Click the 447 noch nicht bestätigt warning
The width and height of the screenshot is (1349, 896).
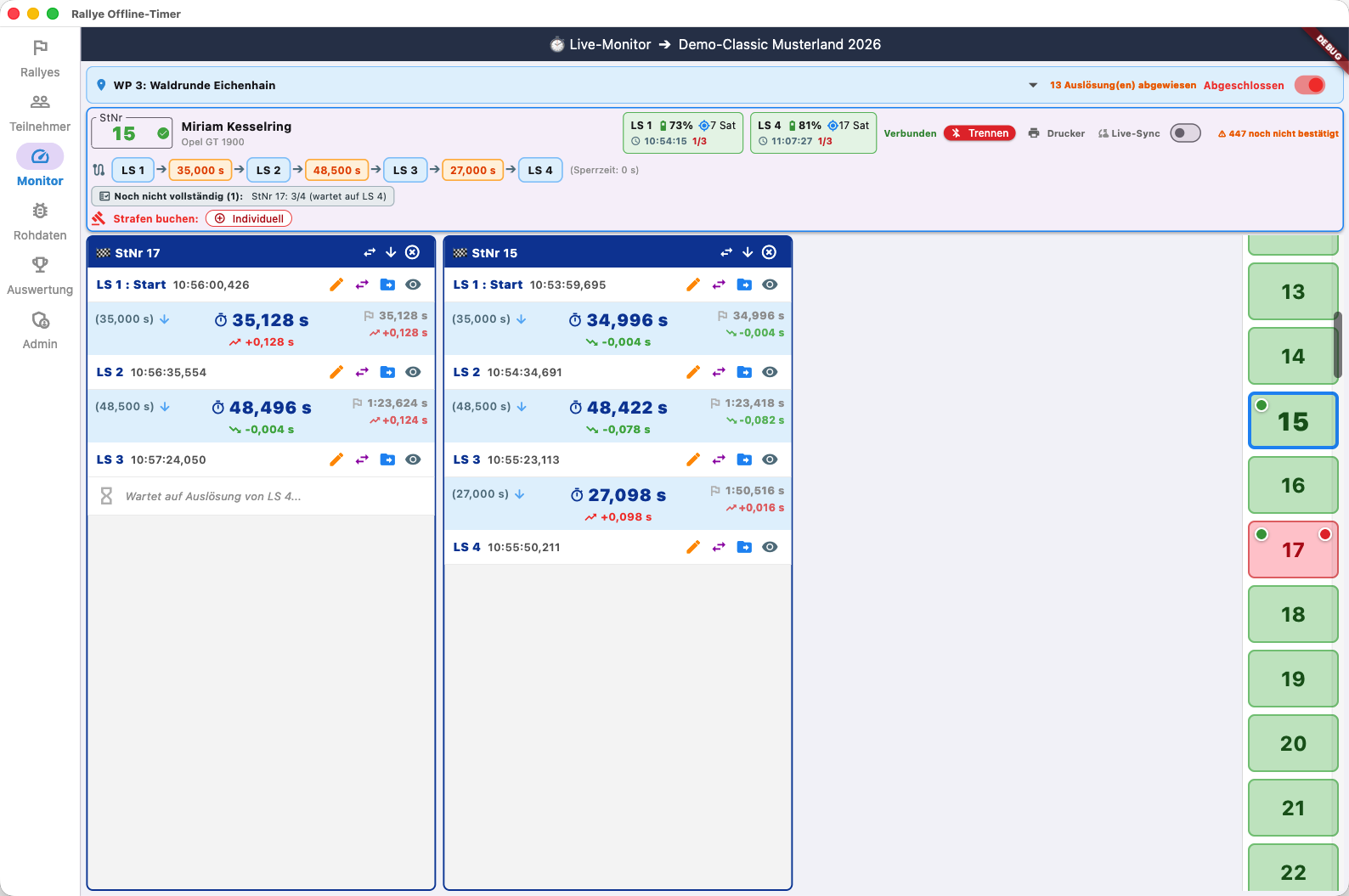point(1278,133)
